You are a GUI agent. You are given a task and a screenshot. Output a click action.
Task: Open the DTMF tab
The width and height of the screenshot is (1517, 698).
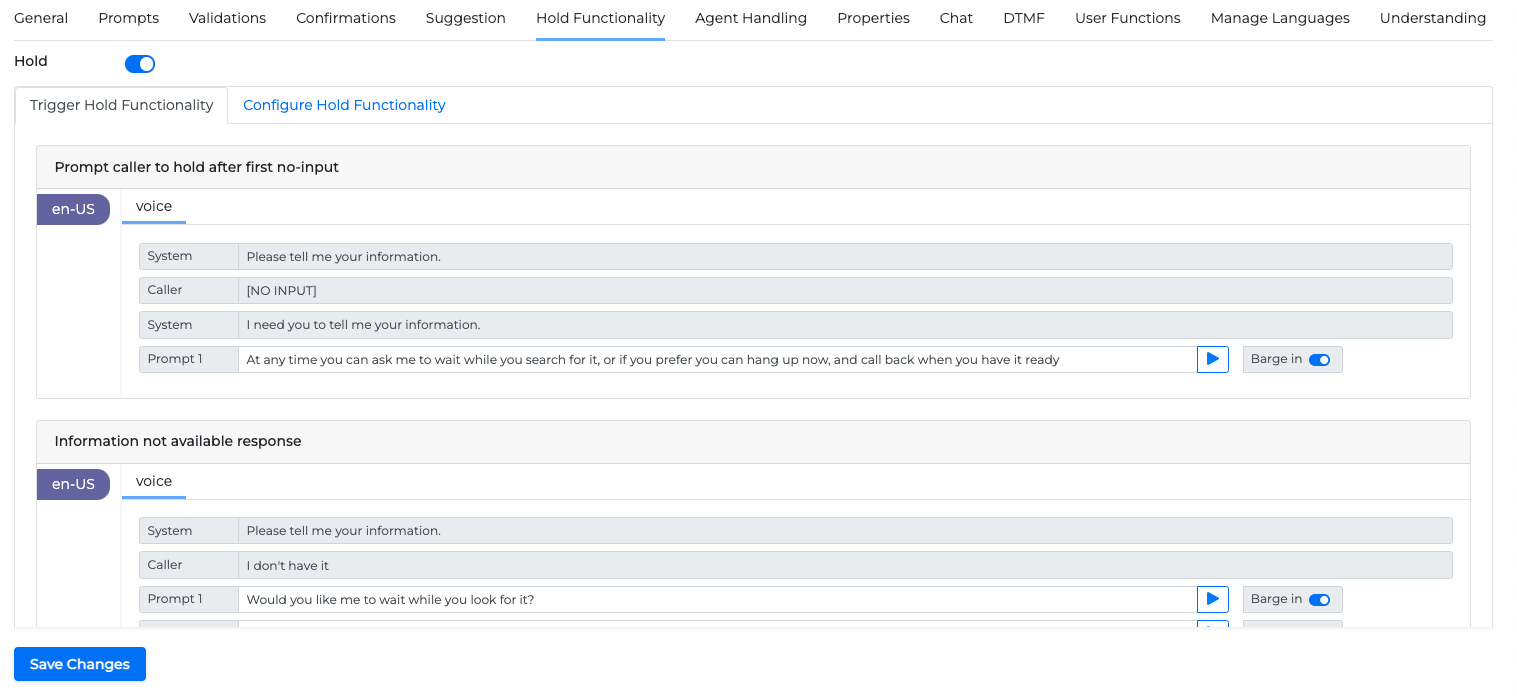point(1024,18)
